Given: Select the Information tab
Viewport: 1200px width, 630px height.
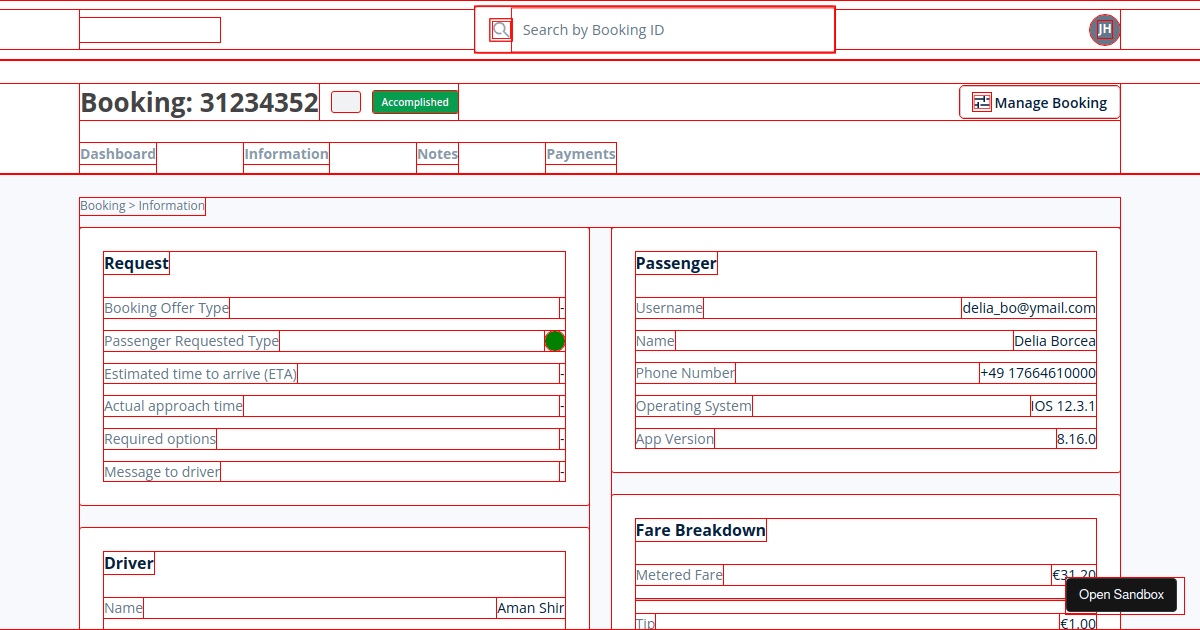Looking at the screenshot, I should pos(286,154).
